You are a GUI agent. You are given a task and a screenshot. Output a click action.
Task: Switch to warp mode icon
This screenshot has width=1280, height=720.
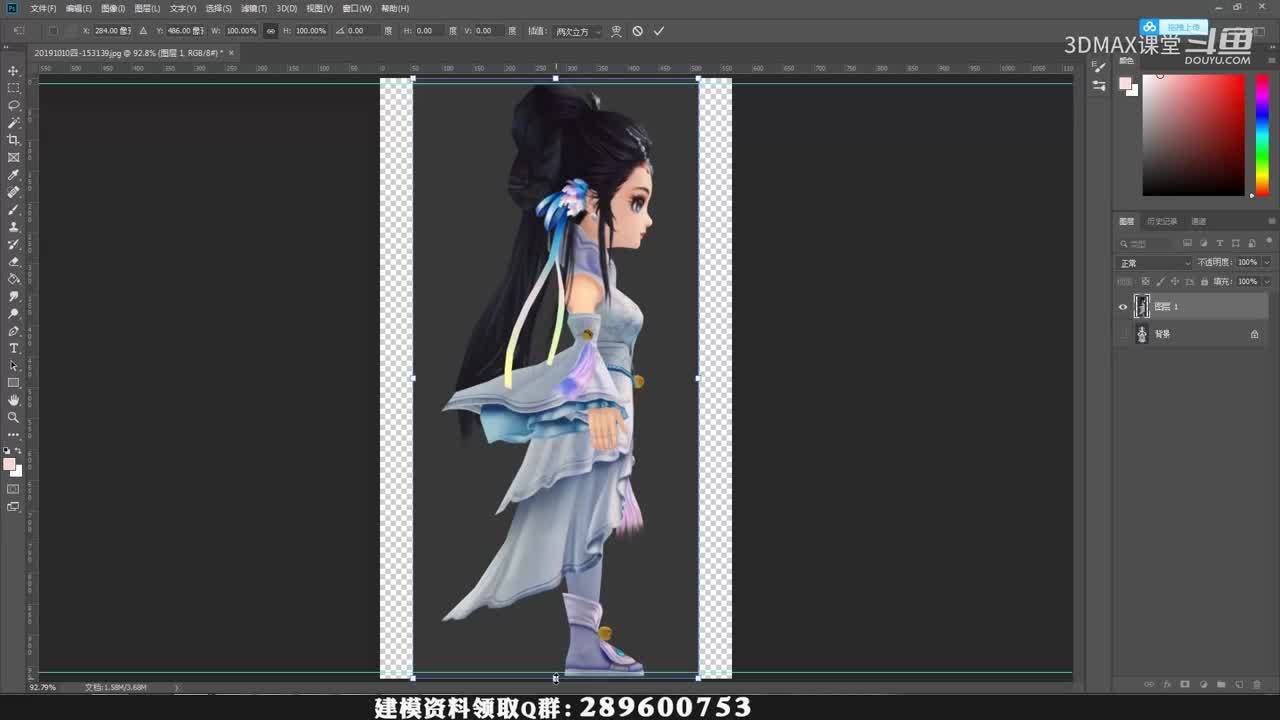tap(616, 31)
